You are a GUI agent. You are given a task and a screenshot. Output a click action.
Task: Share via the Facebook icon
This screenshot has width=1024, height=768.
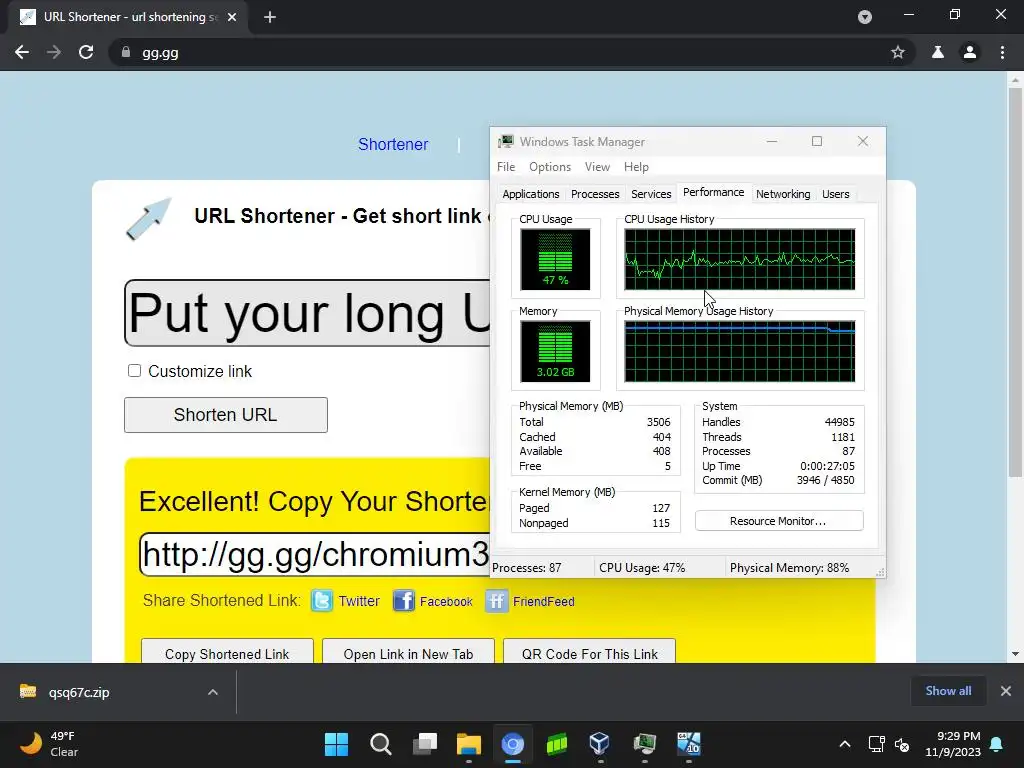[404, 601]
